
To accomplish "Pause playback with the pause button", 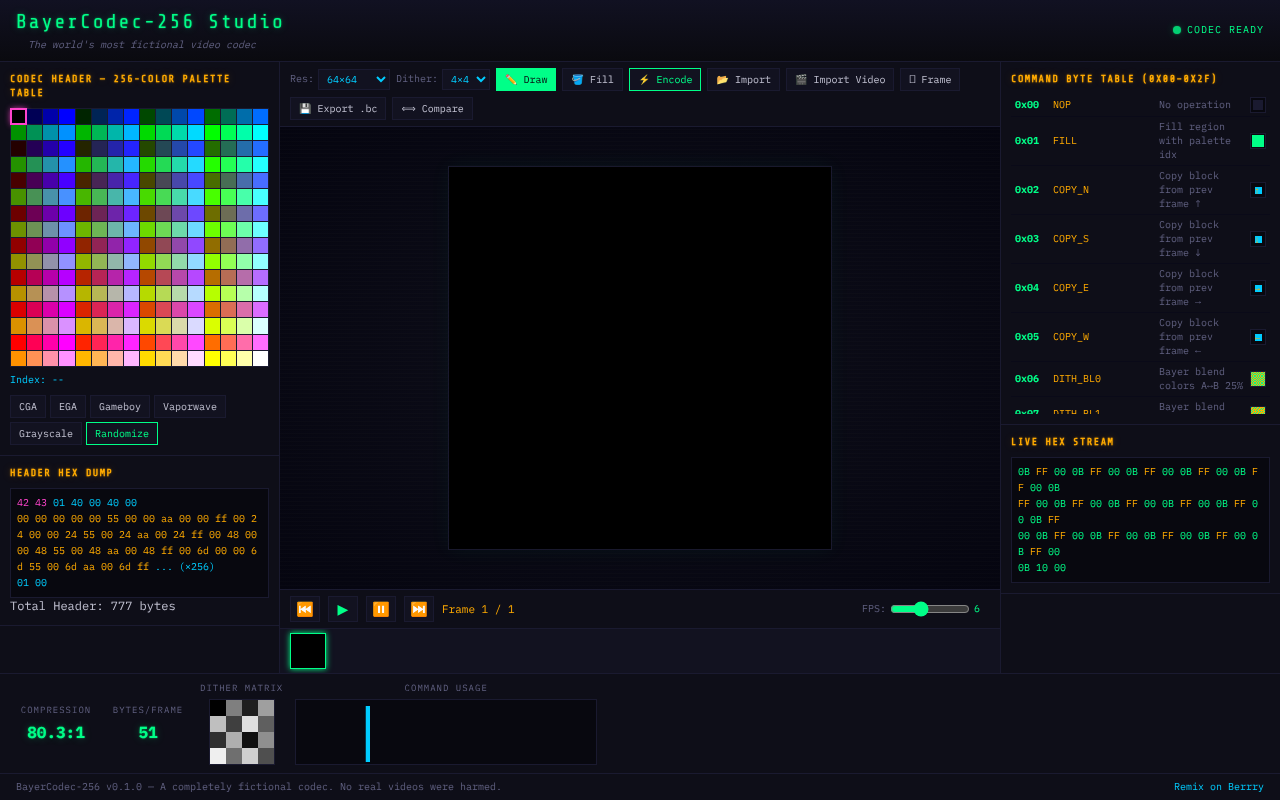I will [x=381, y=609].
